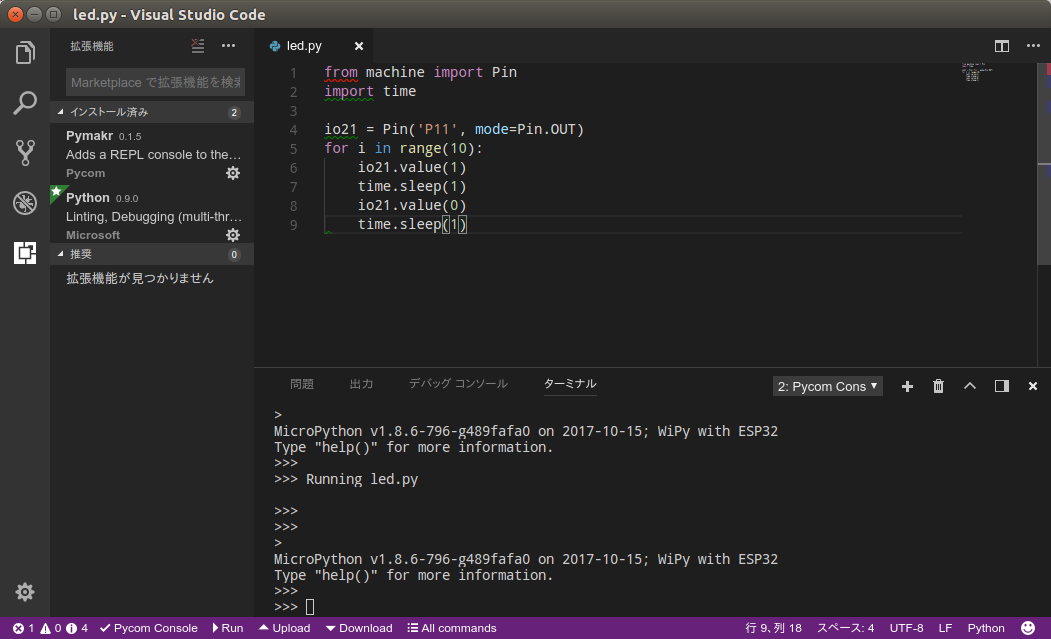Change UTF-8 encoding selection
The image size is (1051, 639).
click(906, 628)
